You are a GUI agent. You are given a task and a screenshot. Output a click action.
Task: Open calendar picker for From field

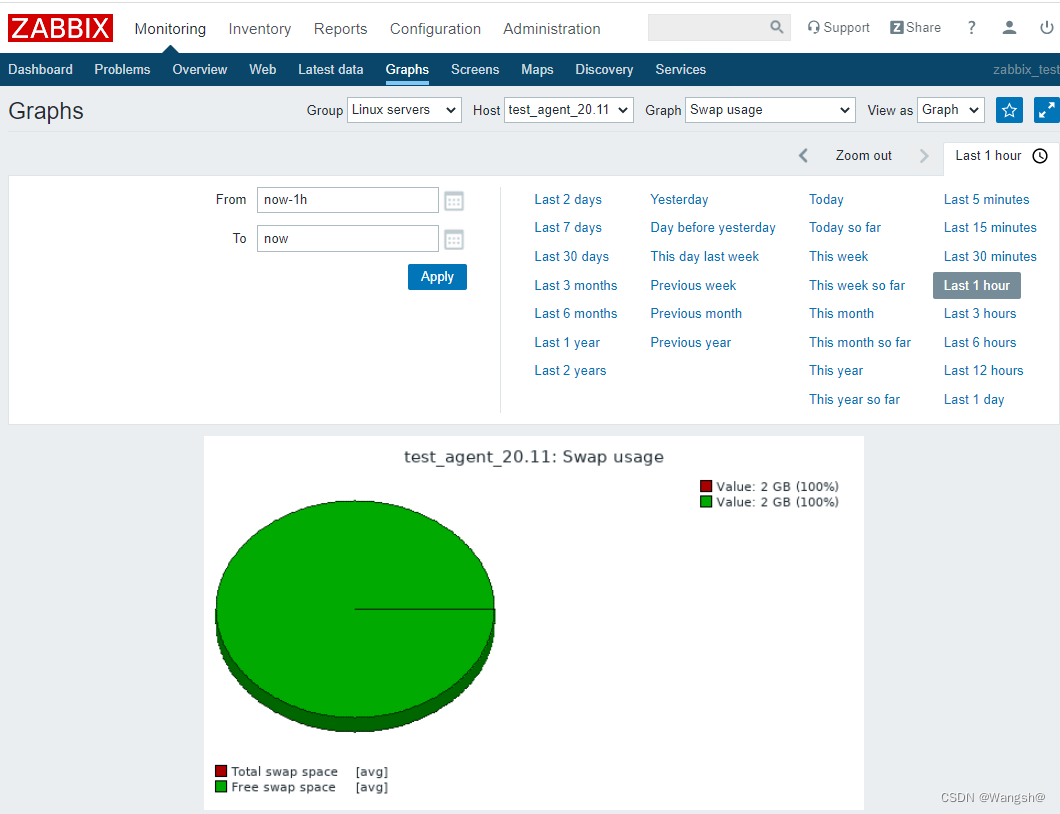(454, 201)
